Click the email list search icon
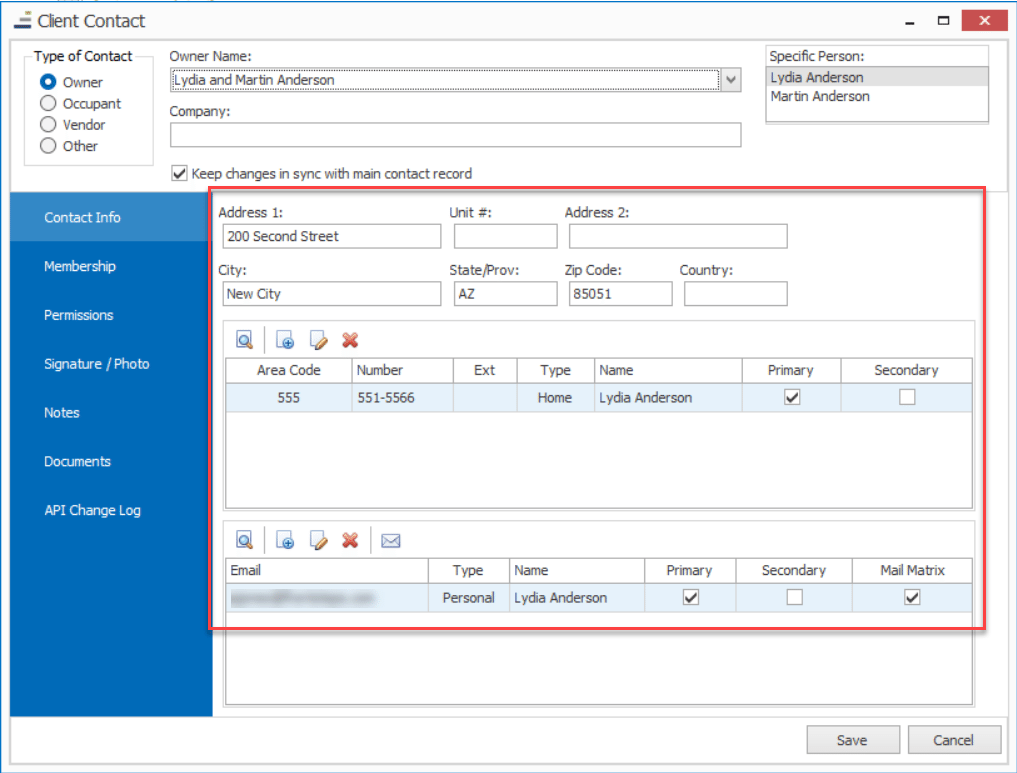 [245, 540]
